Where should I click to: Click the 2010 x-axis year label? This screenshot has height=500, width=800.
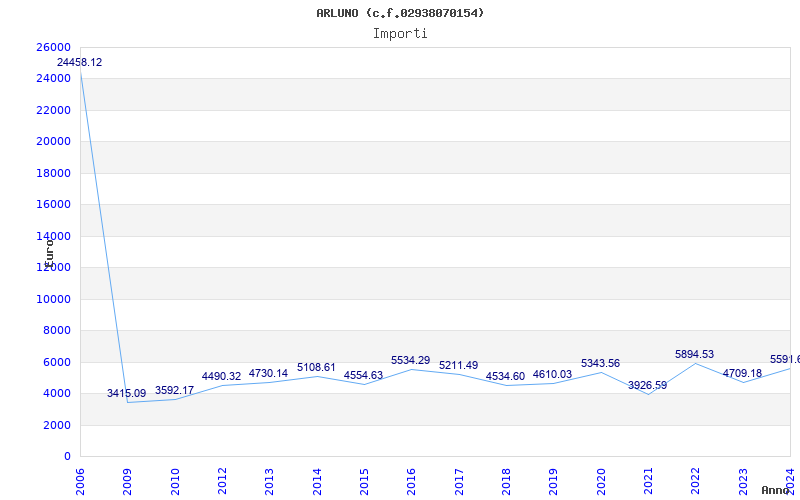[x=175, y=482]
